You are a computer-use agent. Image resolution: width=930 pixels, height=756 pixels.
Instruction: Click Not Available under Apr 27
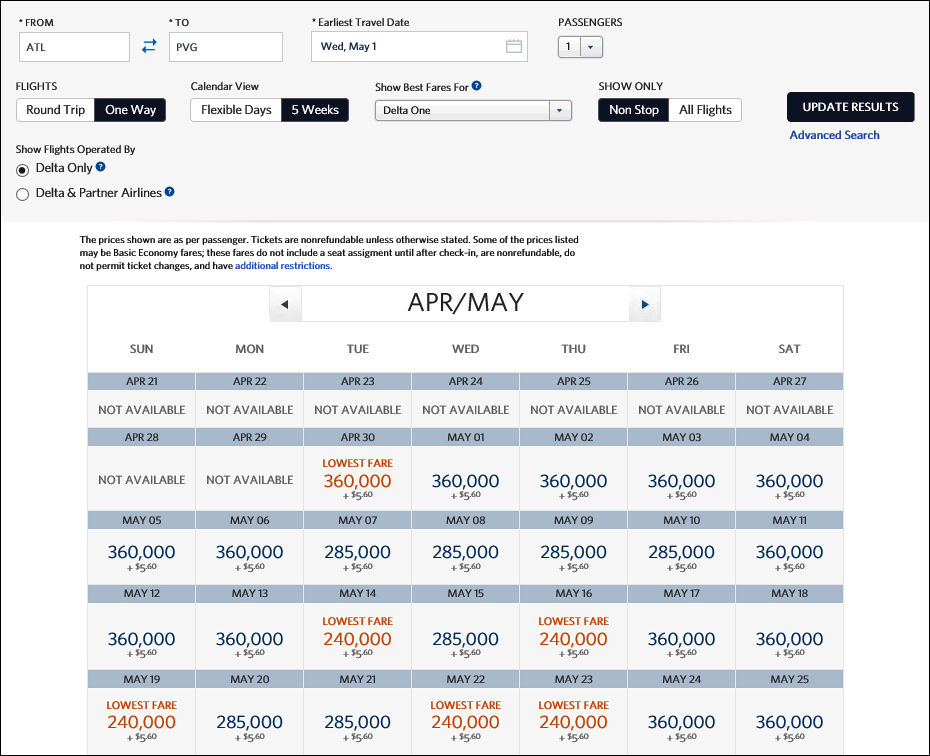789,410
